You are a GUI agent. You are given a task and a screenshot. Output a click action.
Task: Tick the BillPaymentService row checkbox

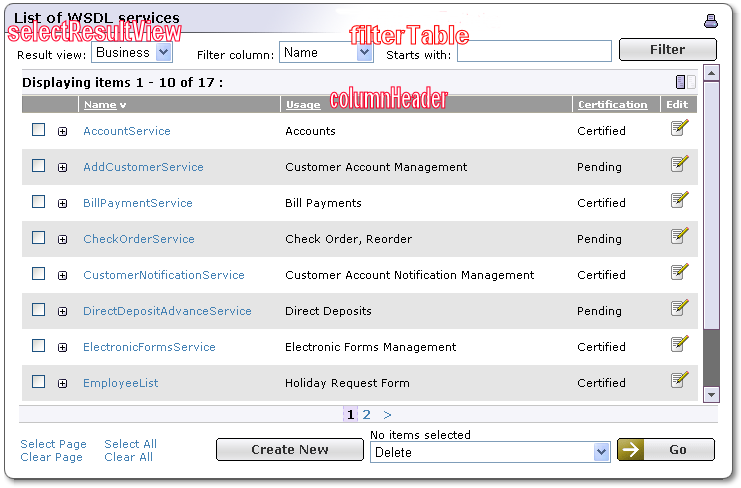(x=38, y=202)
